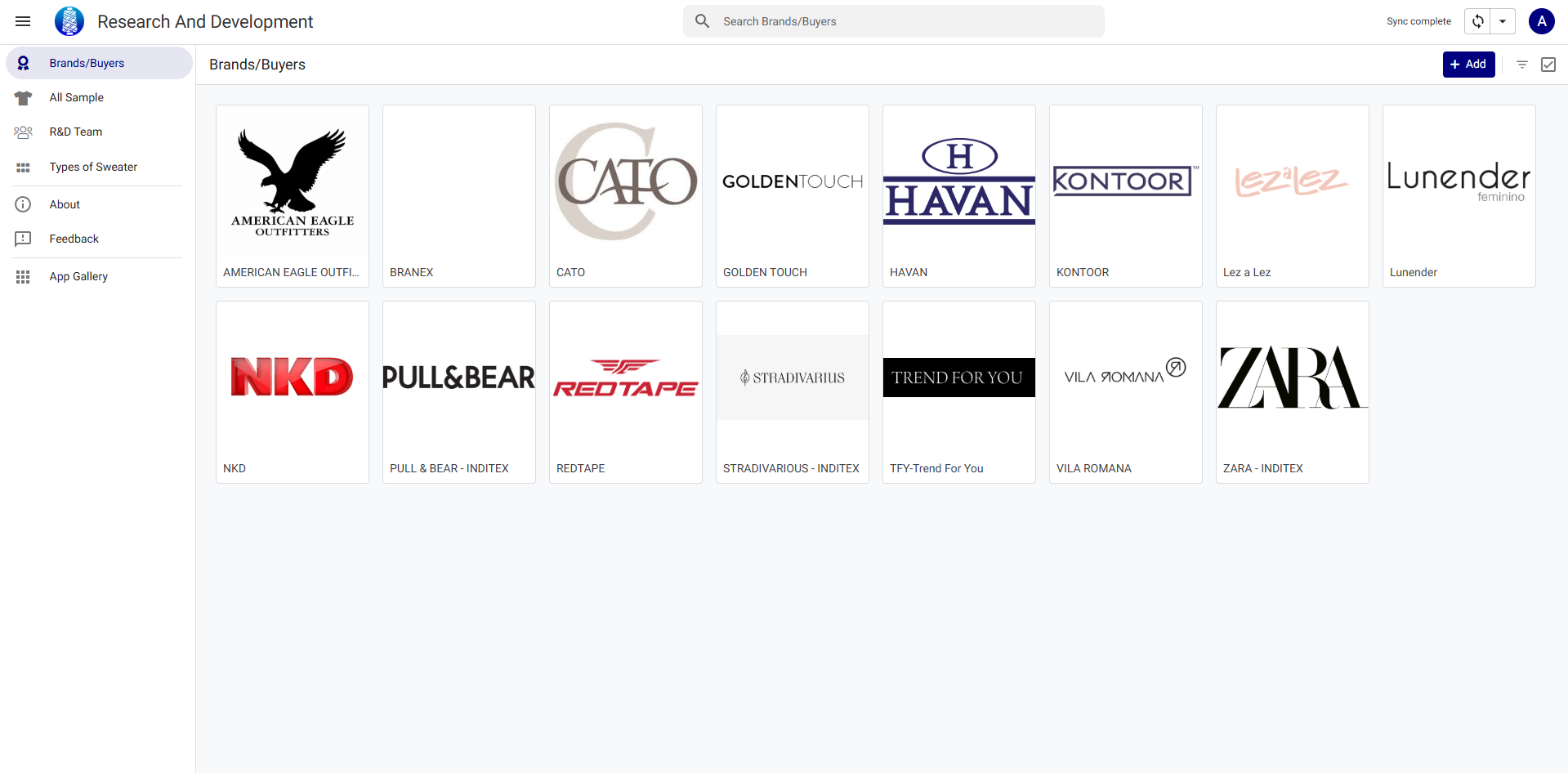Click the Research And Development app logo
1568x773 pixels.
click(69, 21)
